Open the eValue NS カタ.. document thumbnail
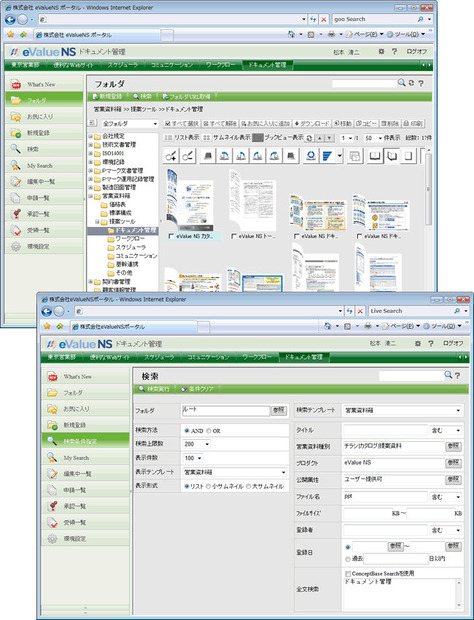The image size is (474, 620). (x=190, y=200)
